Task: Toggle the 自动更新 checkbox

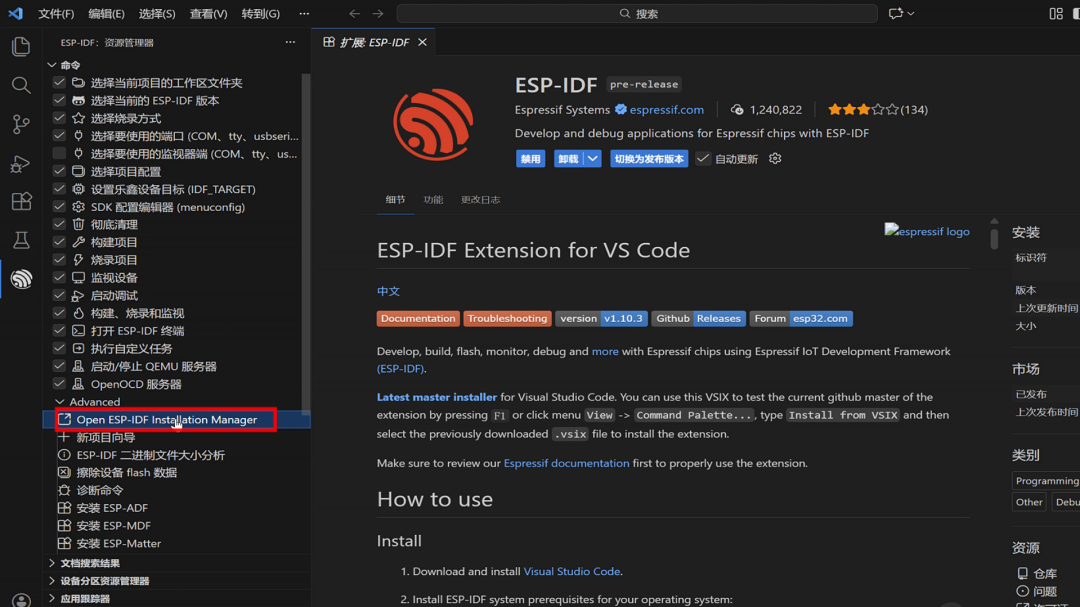Action: coord(703,158)
